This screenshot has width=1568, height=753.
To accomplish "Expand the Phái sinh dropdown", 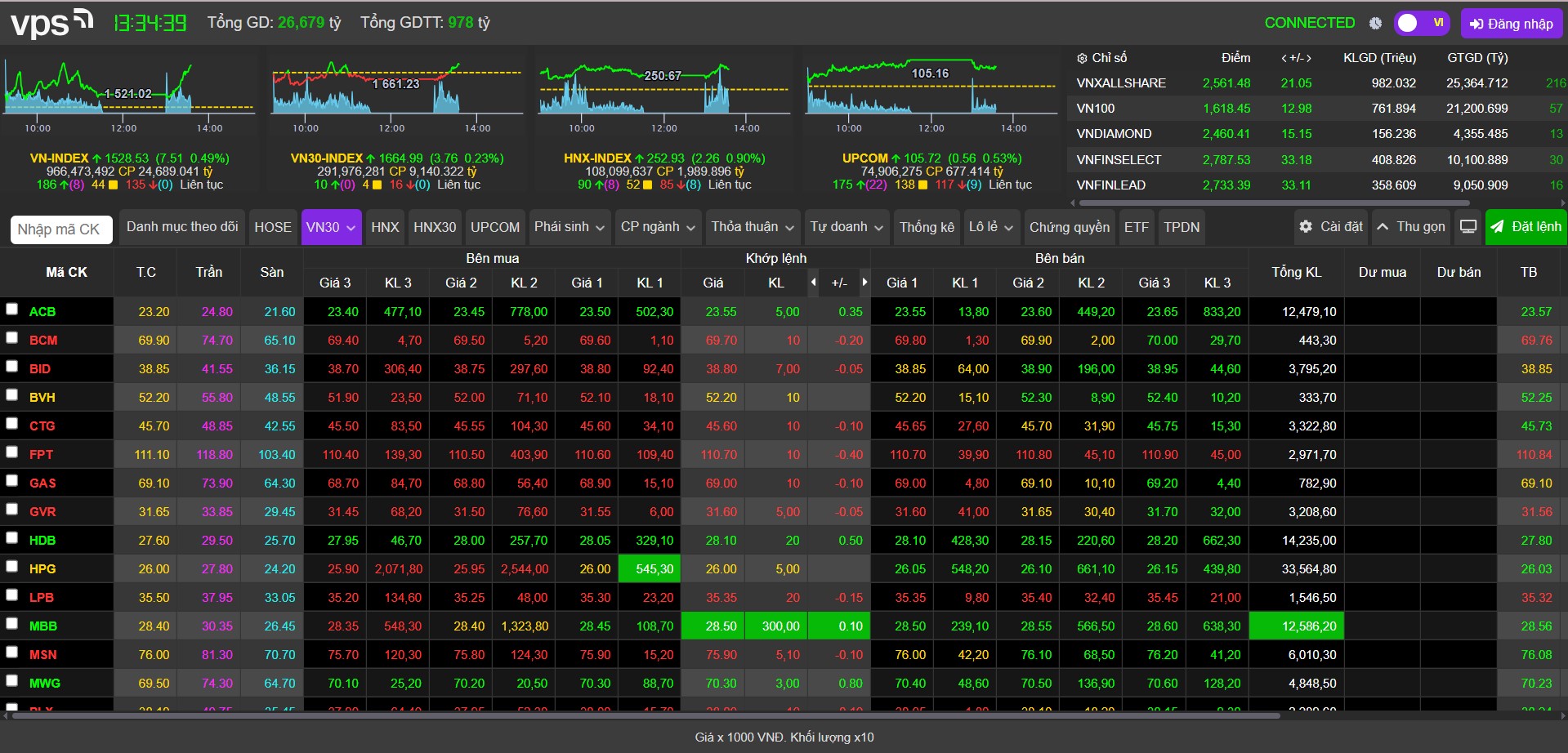I will (569, 227).
